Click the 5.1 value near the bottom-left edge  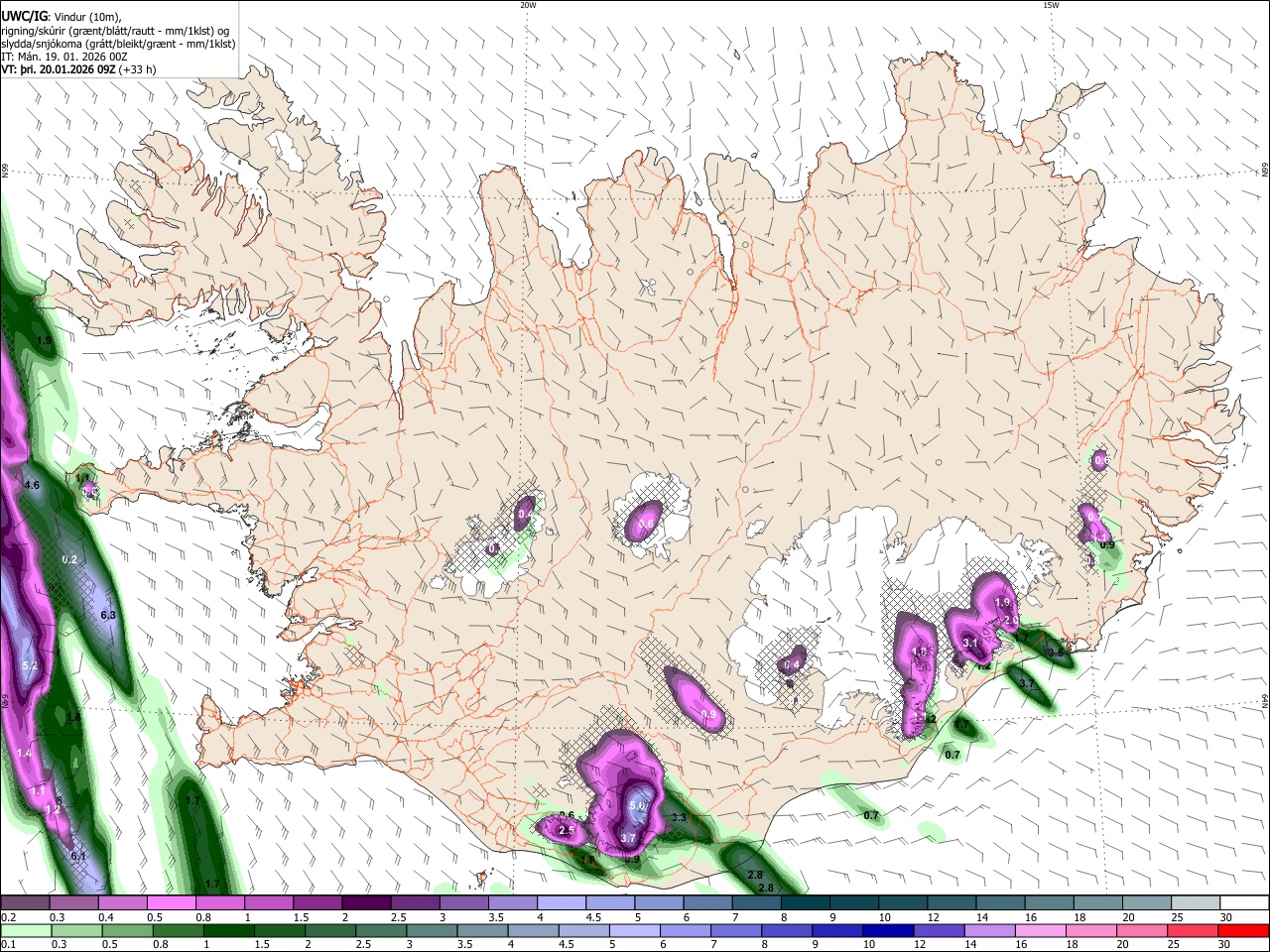coord(78,856)
